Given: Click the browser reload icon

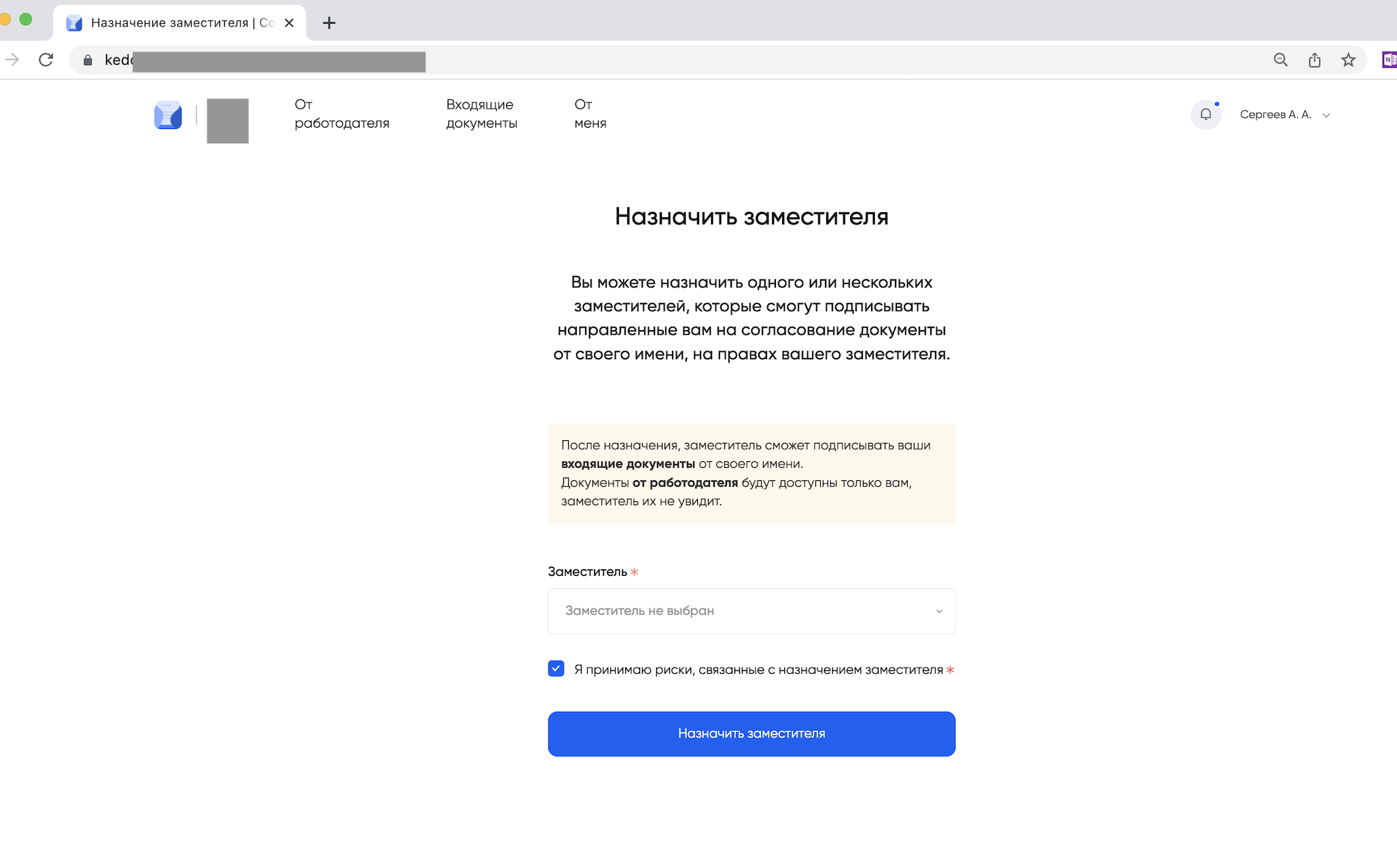Looking at the screenshot, I should click(x=46, y=60).
